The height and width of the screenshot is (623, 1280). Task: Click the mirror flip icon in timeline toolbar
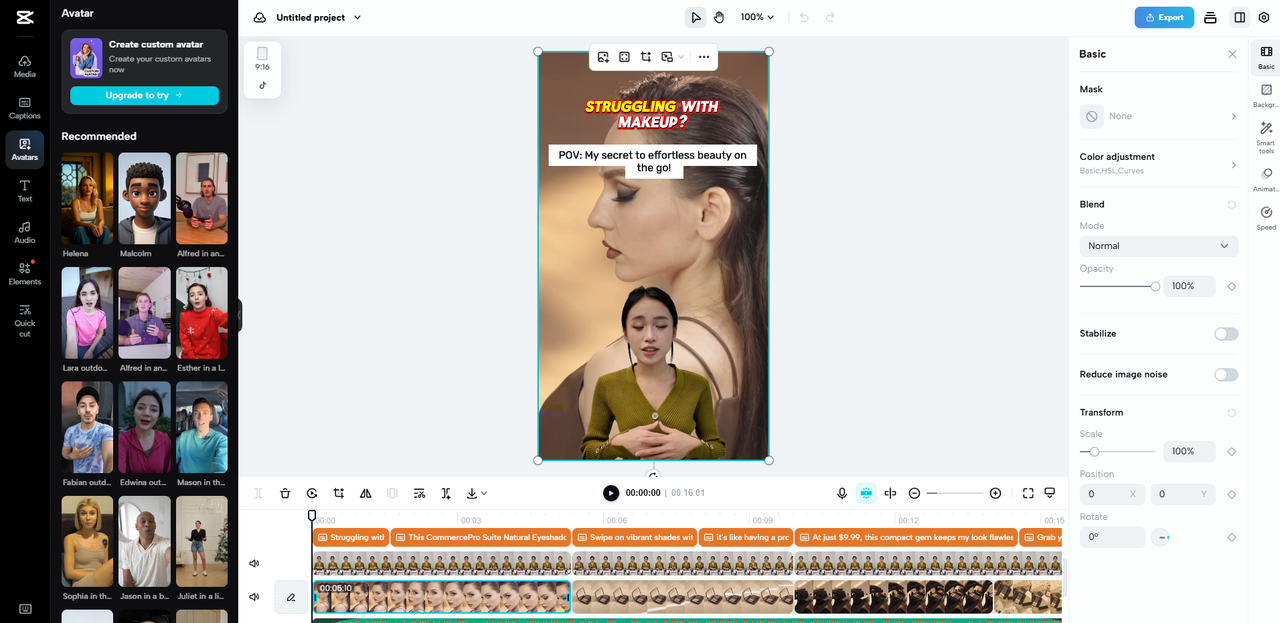365,493
